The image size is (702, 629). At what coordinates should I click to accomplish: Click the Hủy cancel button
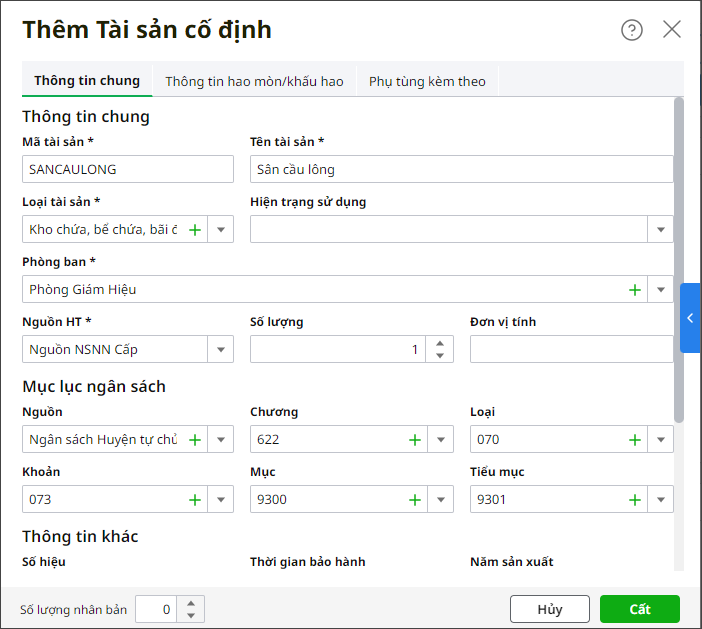[550, 609]
